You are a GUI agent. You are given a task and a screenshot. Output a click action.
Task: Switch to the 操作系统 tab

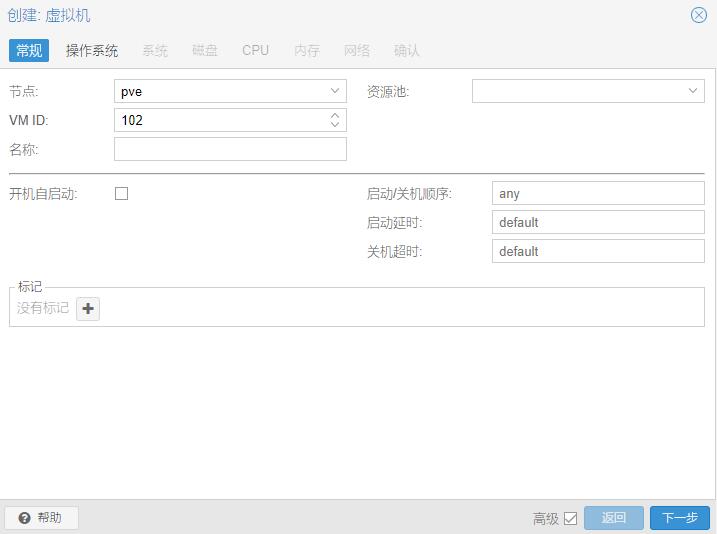(x=92, y=50)
